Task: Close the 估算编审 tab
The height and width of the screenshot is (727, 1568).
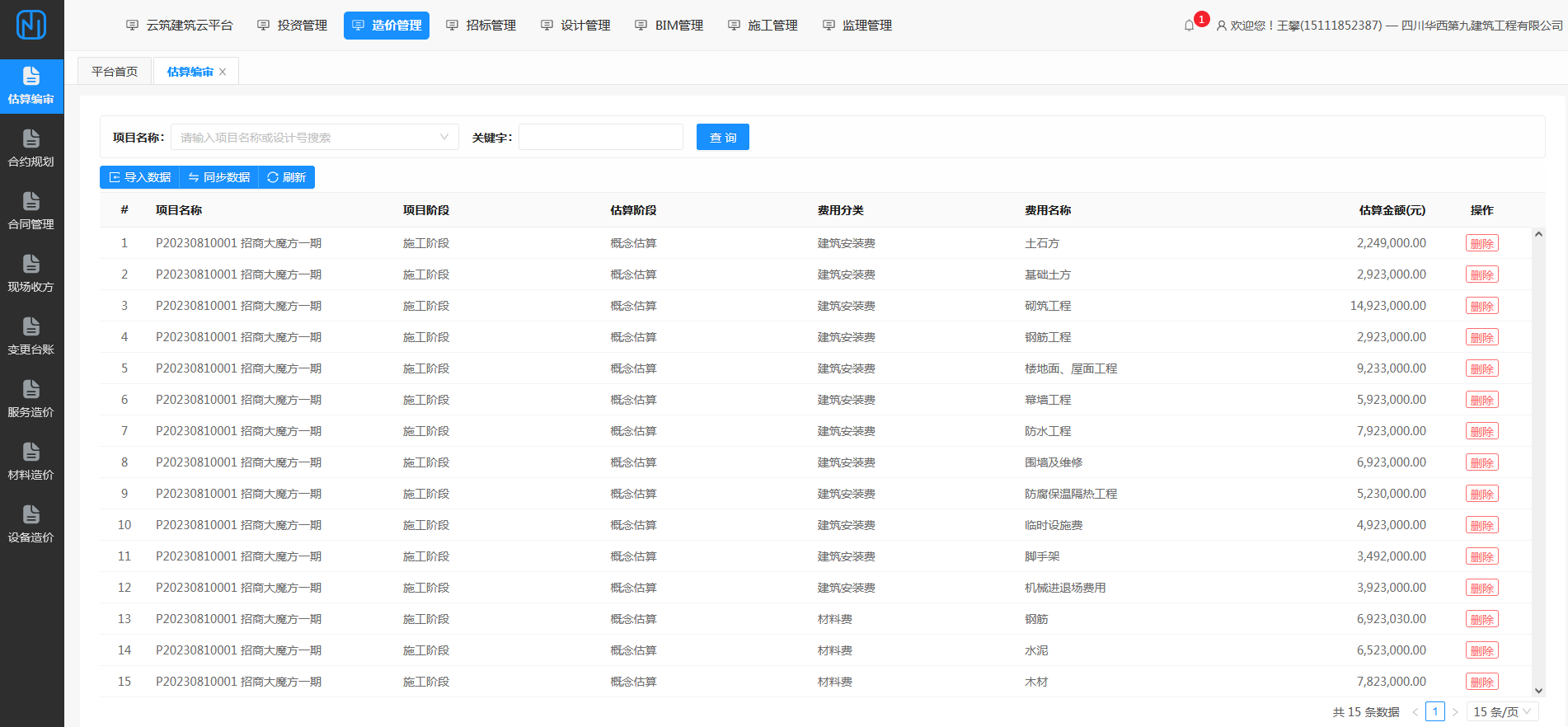Action: click(223, 72)
